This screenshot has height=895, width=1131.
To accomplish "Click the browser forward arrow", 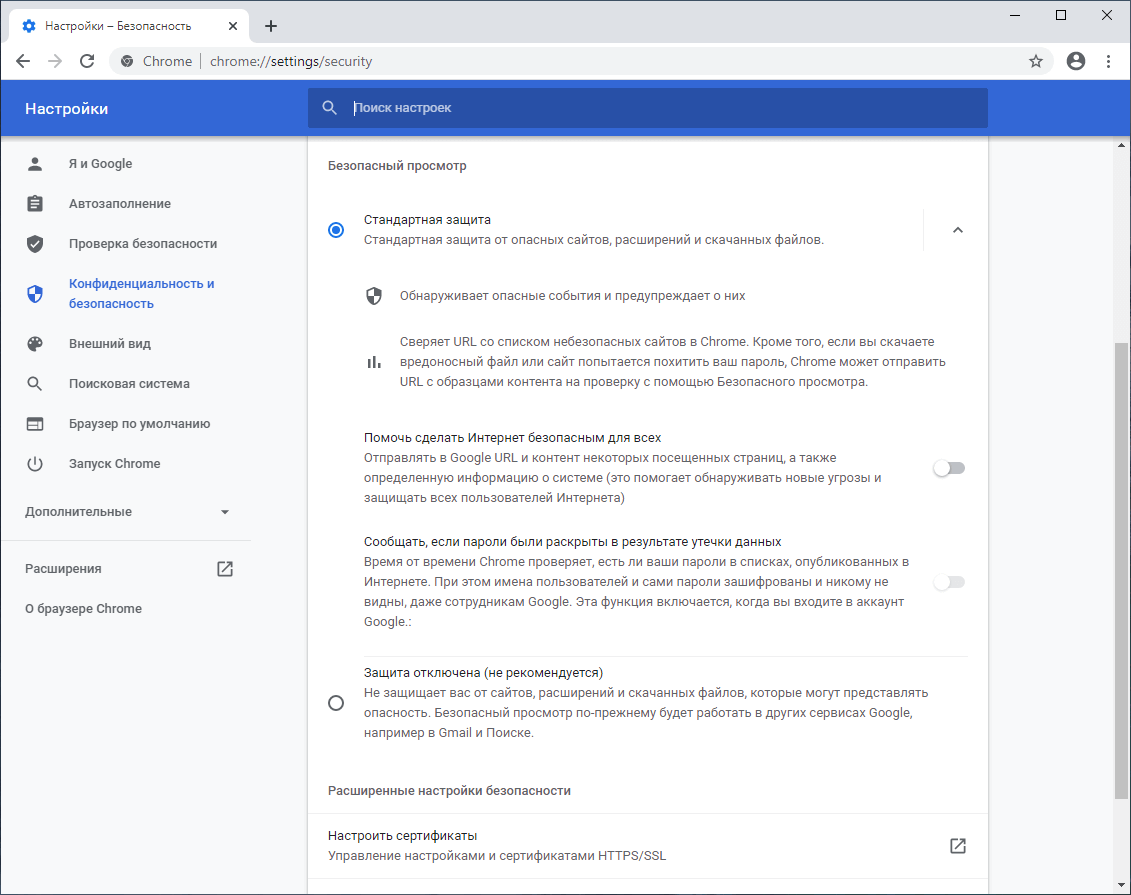I will (x=55, y=61).
